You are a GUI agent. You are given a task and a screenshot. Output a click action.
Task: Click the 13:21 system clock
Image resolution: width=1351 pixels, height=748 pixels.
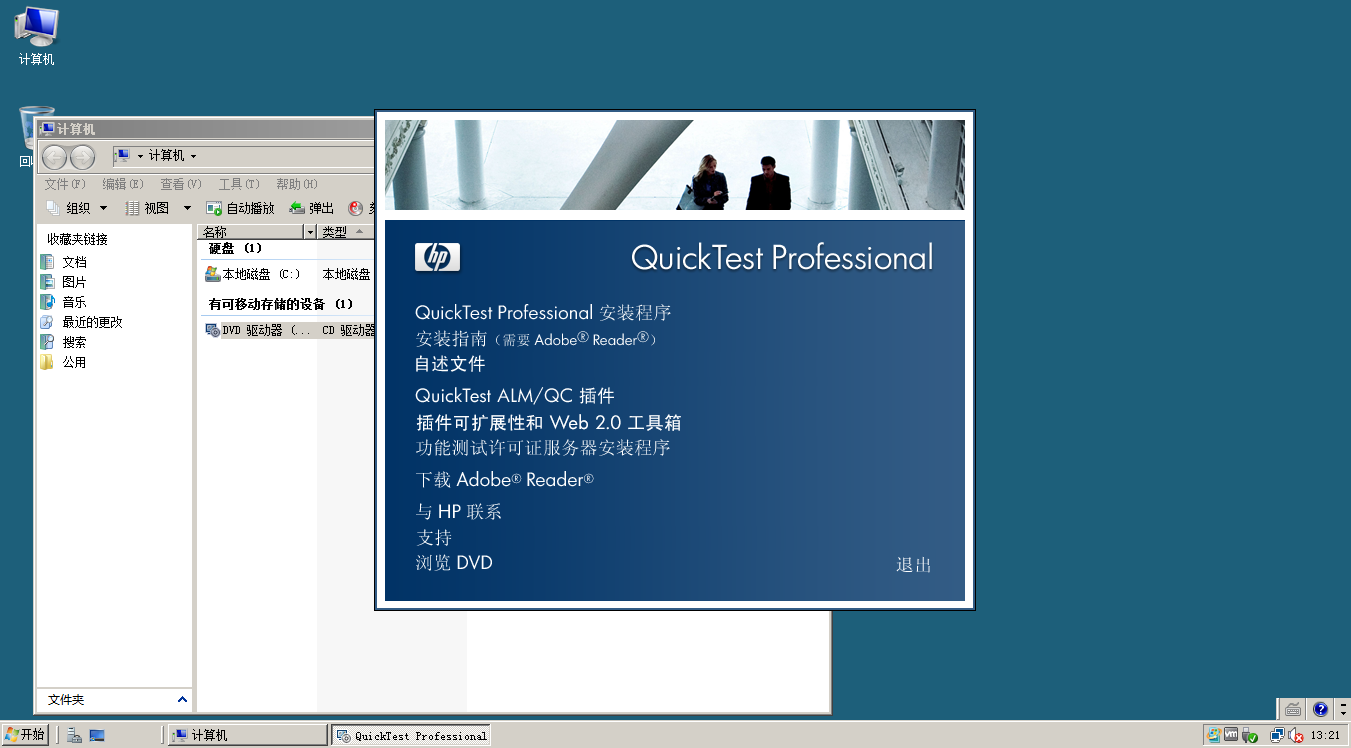1325,735
